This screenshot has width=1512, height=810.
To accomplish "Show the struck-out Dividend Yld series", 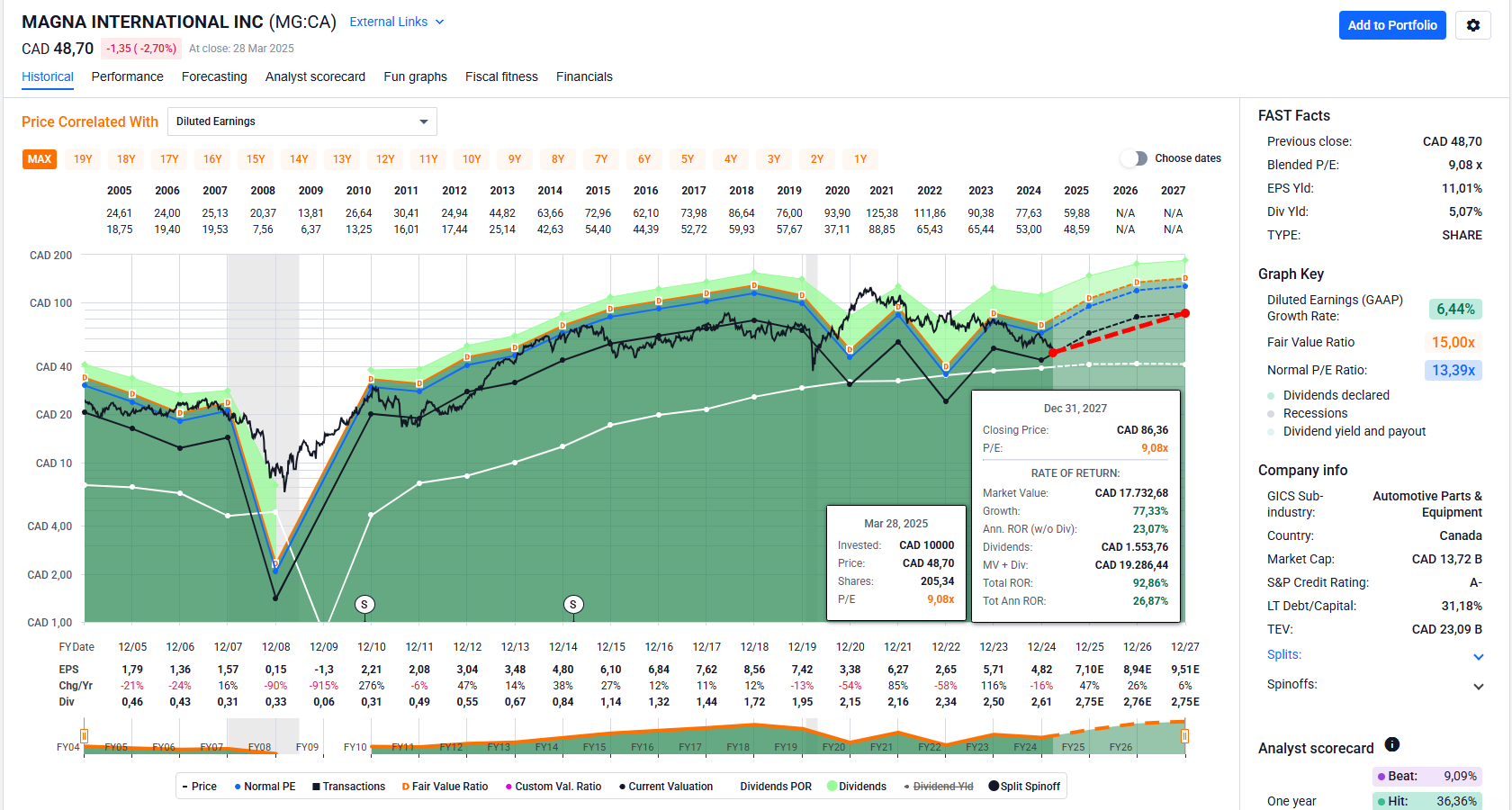I will click(939, 787).
